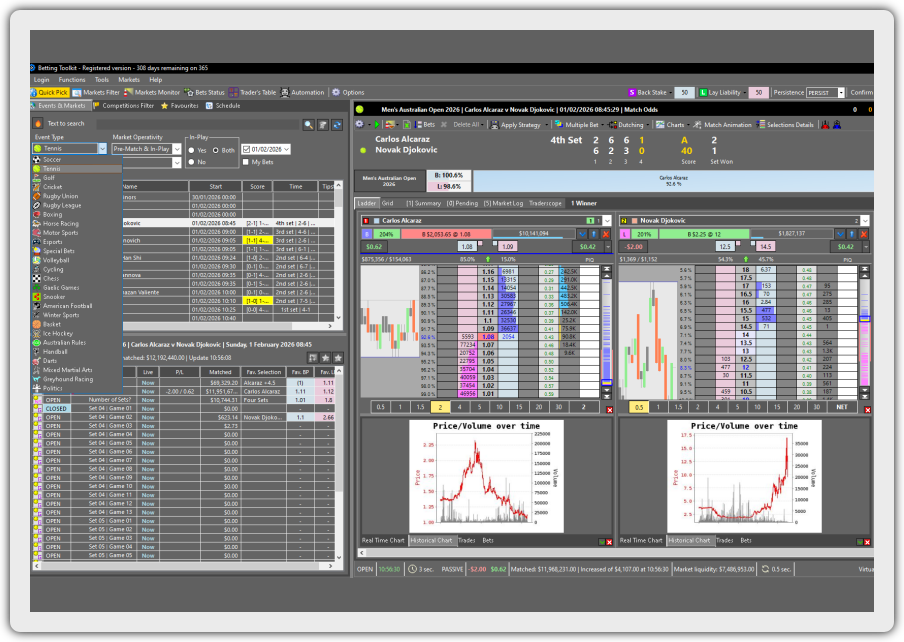
Task: Open the Trader's Table
Action: coord(253,92)
